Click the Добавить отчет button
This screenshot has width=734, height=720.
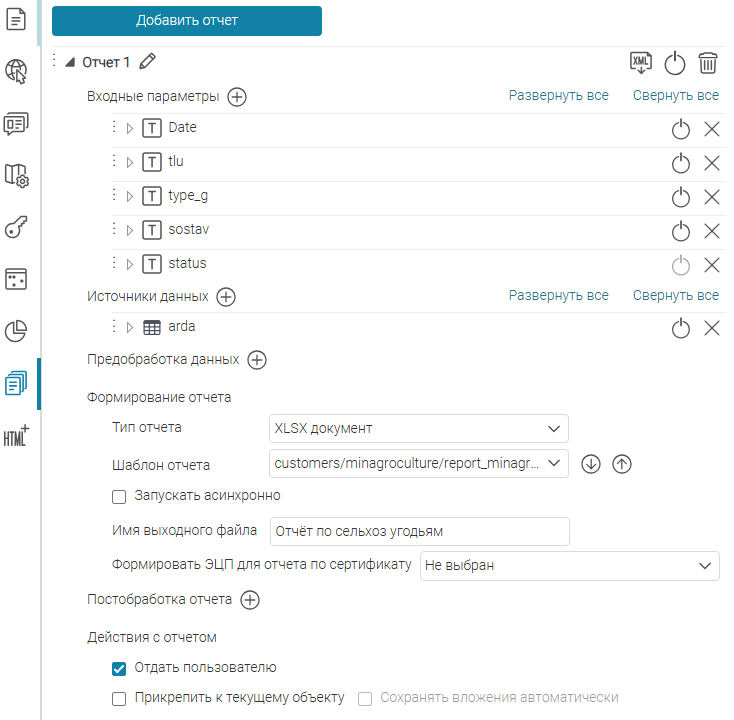pyautogui.click(x=187, y=20)
